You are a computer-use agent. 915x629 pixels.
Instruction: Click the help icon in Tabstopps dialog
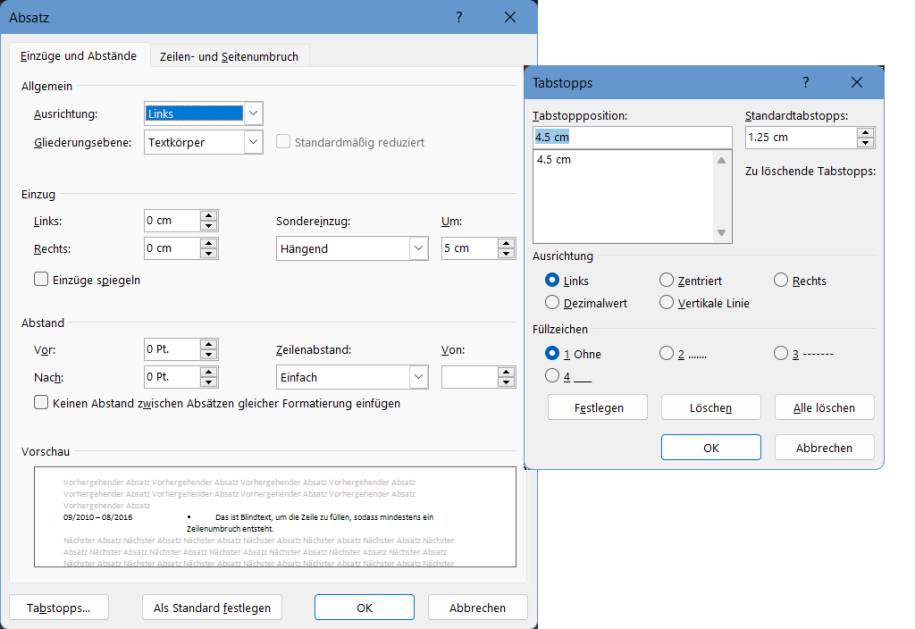[806, 83]
